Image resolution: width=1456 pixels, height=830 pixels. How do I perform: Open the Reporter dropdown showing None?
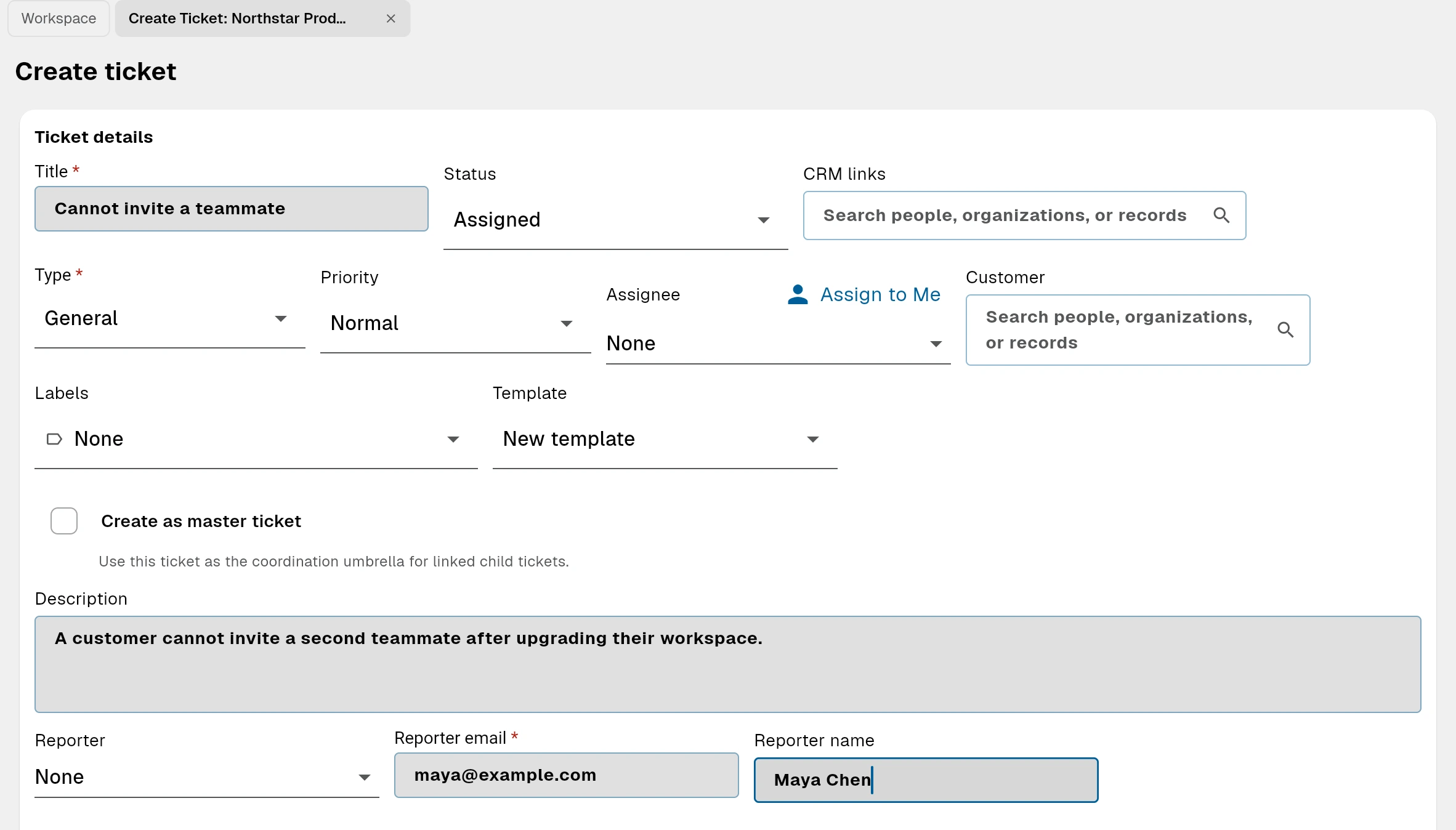(206, 777)
